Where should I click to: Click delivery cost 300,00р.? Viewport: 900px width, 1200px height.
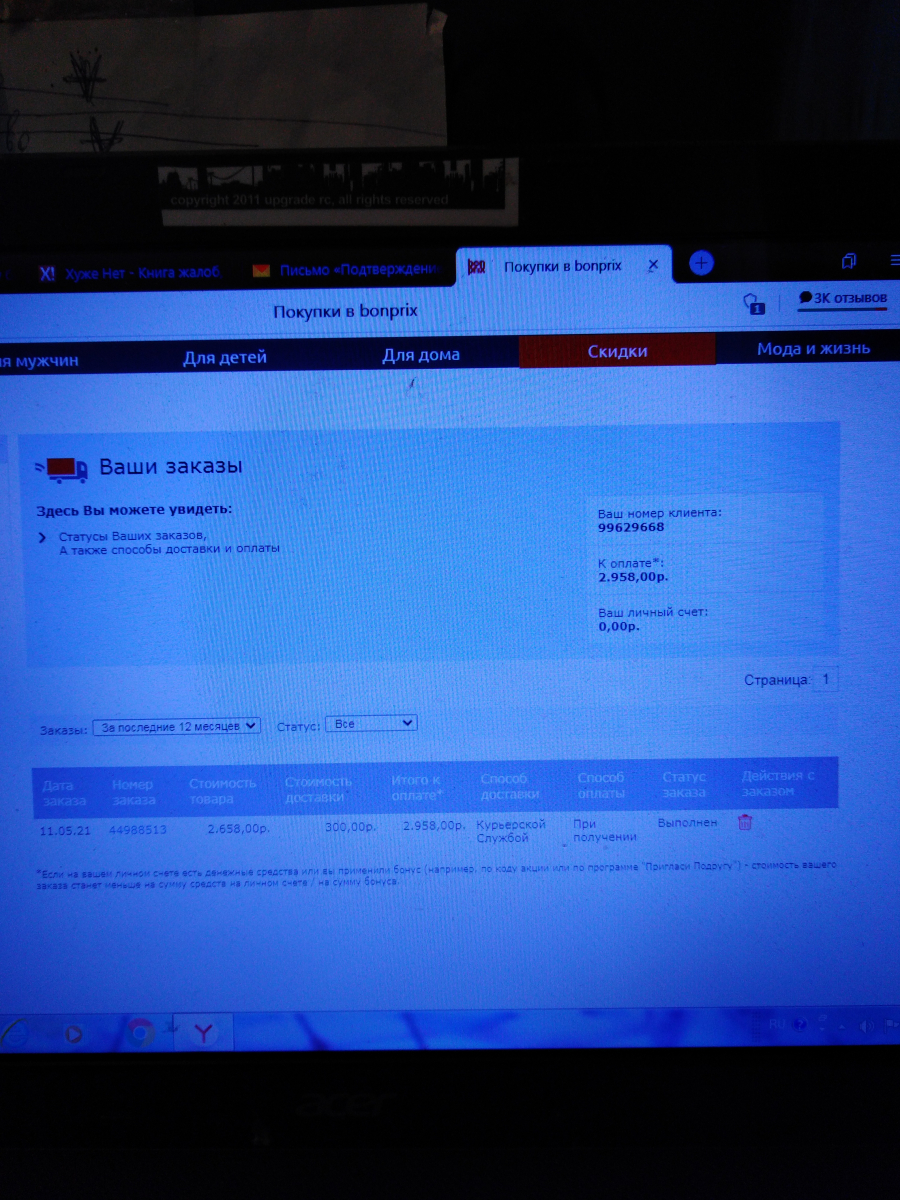350,828
